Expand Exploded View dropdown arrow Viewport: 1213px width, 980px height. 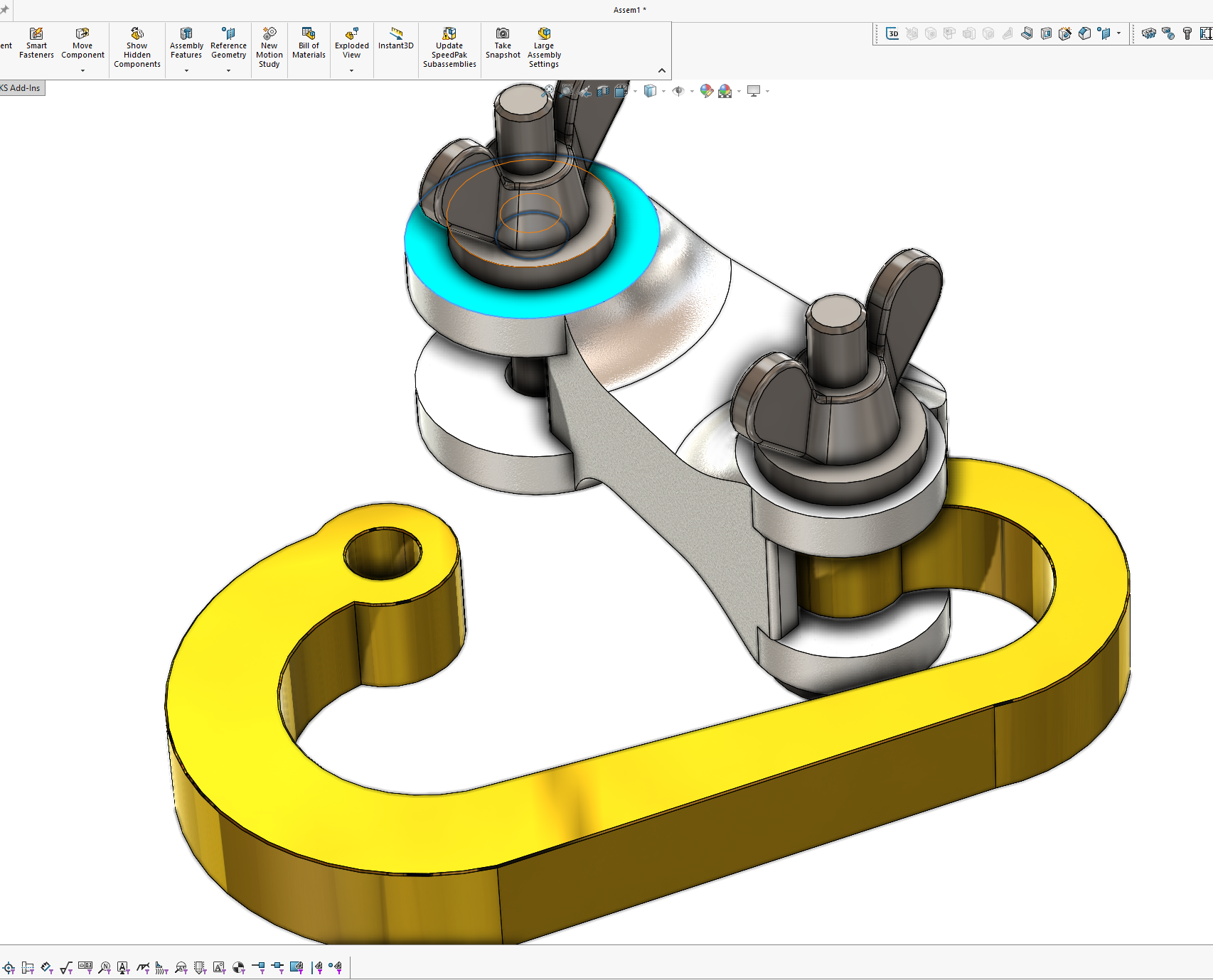[x=351, y=70]
